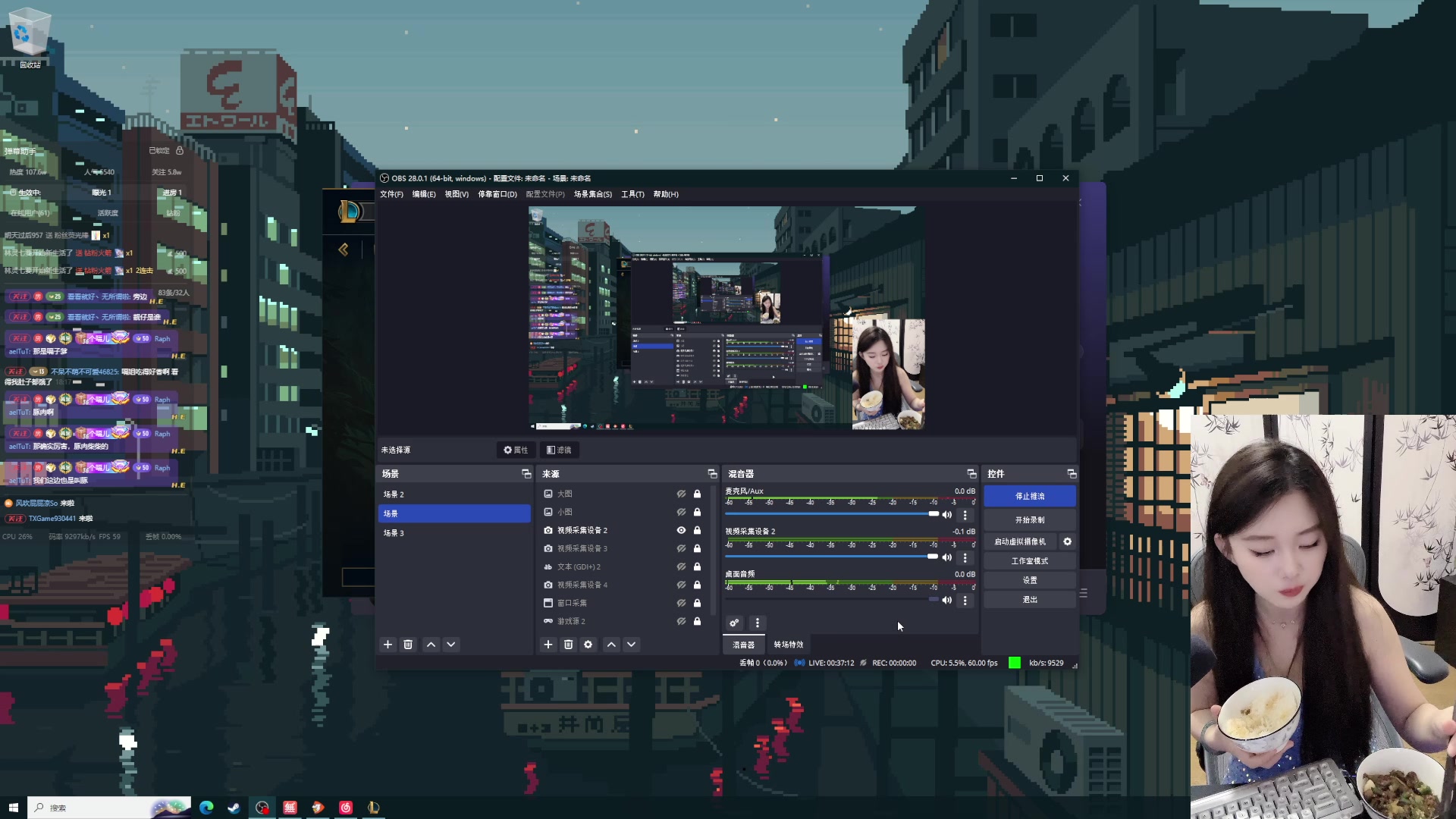Screen dimensions: 1456x819
Task: Hide the 视频采集设备 2 source
Action: pos(681,530)
